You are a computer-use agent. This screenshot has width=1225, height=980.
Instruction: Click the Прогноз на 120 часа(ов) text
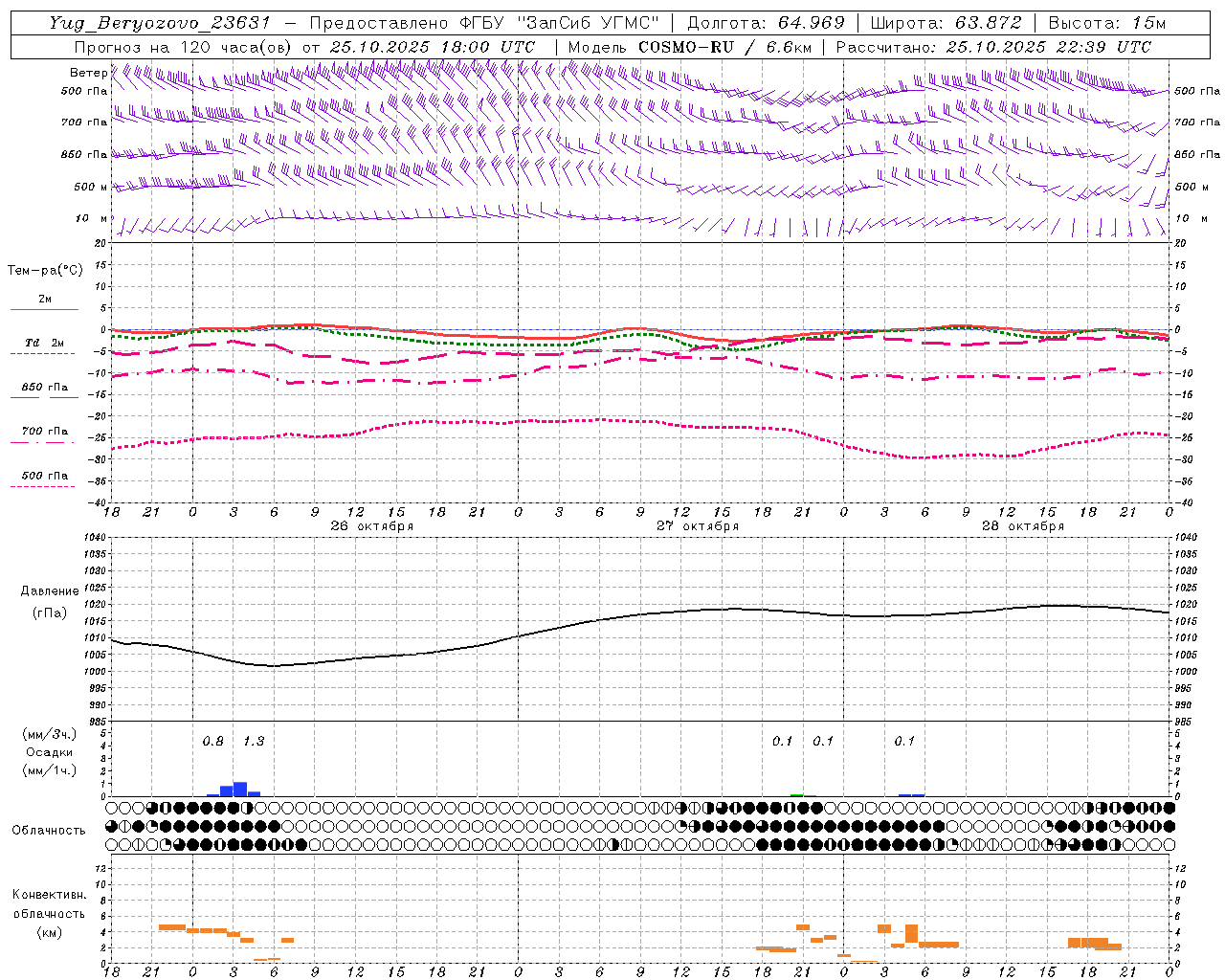point(183,47)
